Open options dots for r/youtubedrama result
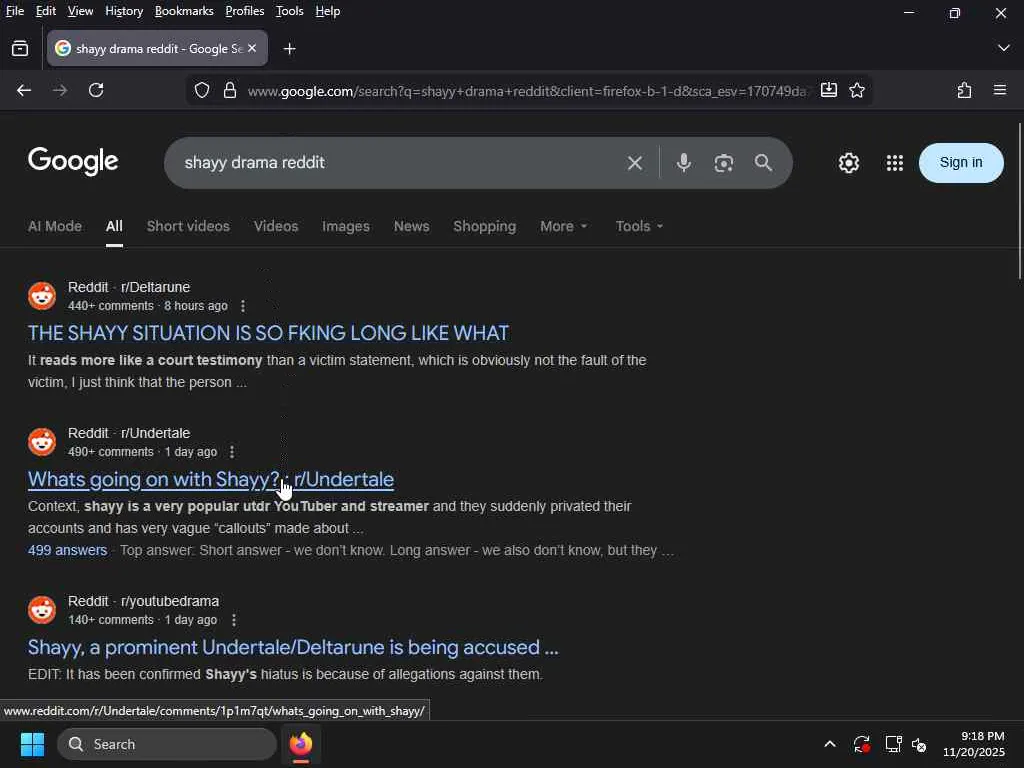This screenshot has height=768, width=1024. [234, 620]
